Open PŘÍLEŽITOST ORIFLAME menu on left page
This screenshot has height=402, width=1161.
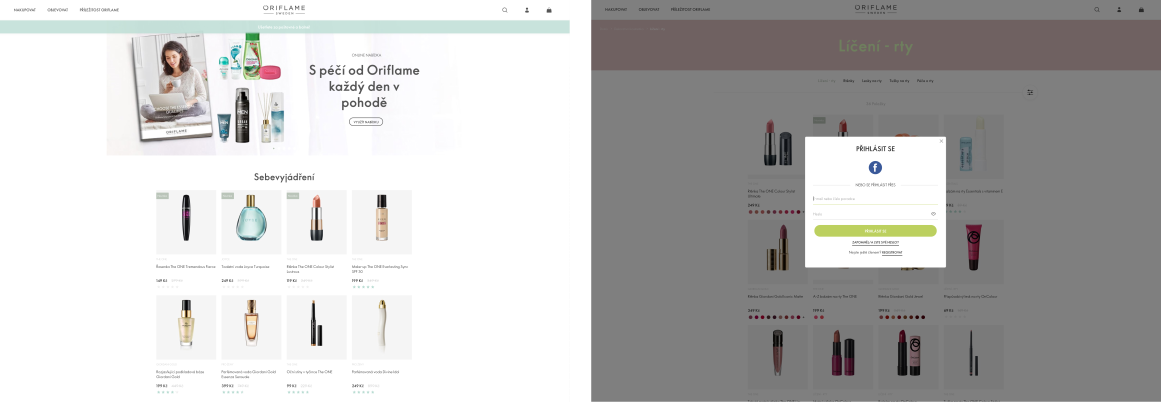(99, 10)
